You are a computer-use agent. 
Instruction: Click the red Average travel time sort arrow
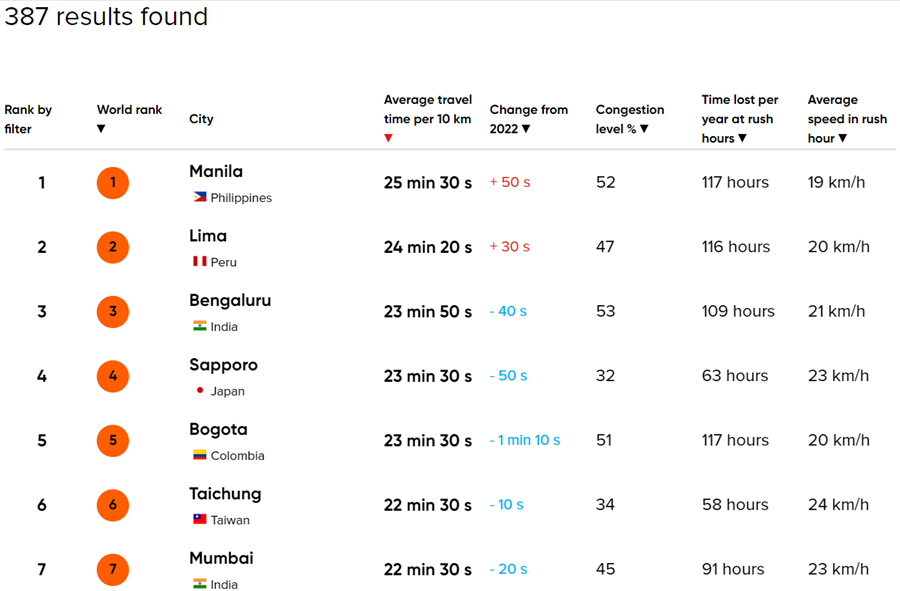tap(387, 138)
